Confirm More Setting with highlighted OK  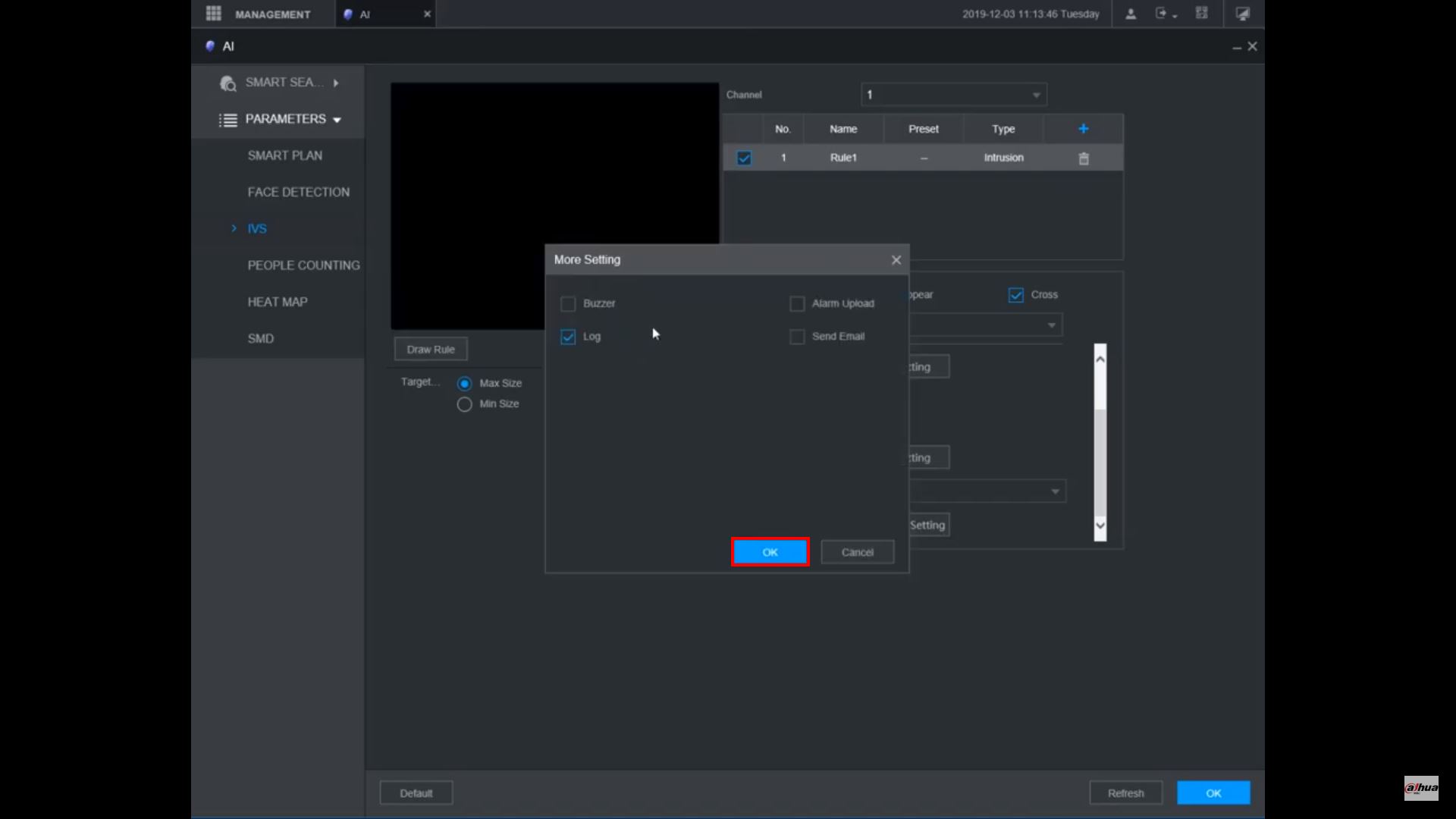770,552
